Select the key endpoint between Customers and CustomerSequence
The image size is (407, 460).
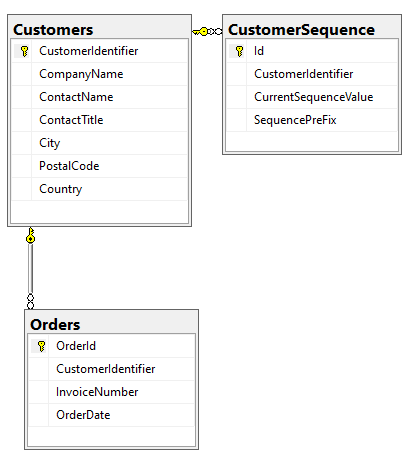pyautogui.click(x=201, y=31)
